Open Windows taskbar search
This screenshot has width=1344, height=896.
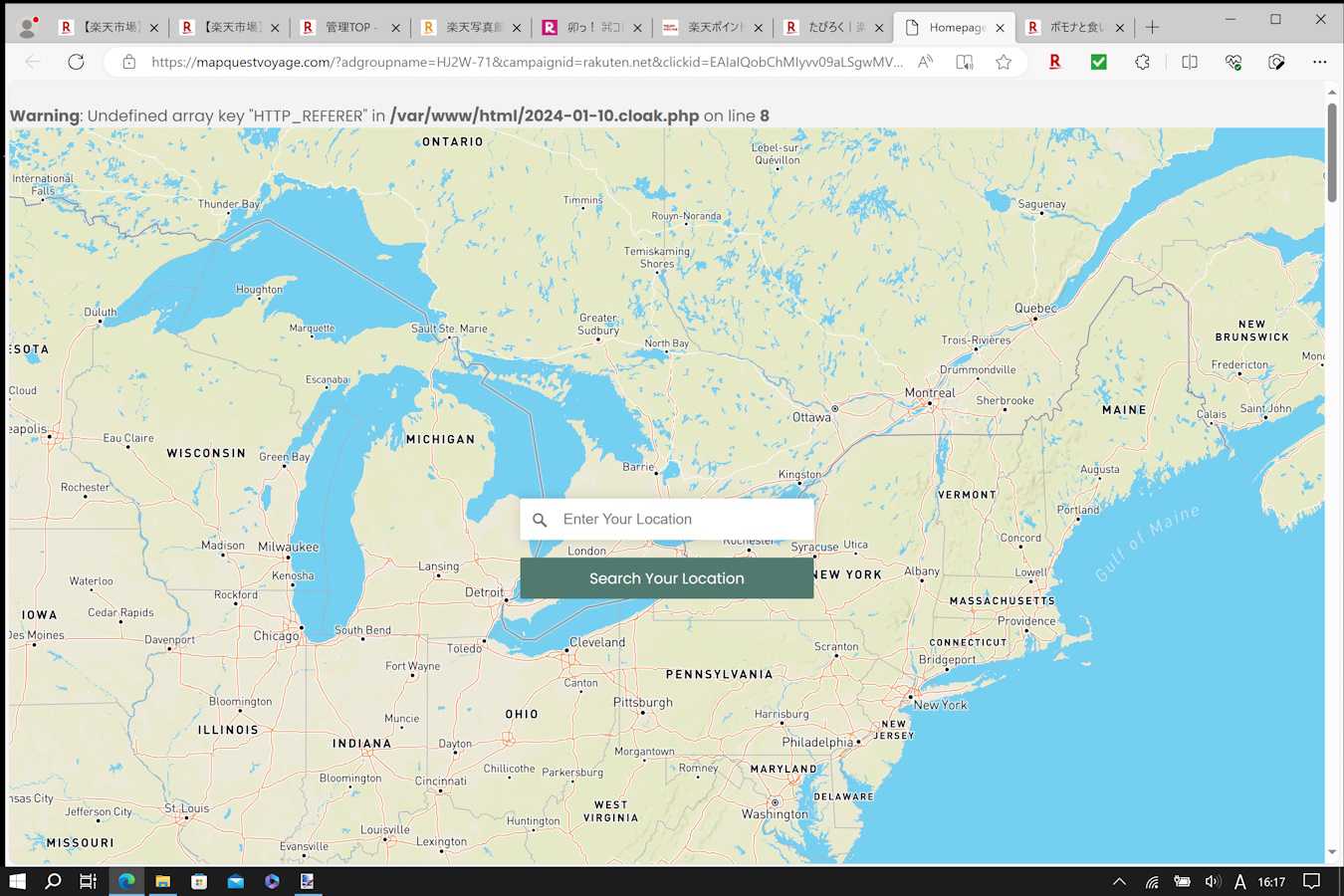tap(53, 881)
